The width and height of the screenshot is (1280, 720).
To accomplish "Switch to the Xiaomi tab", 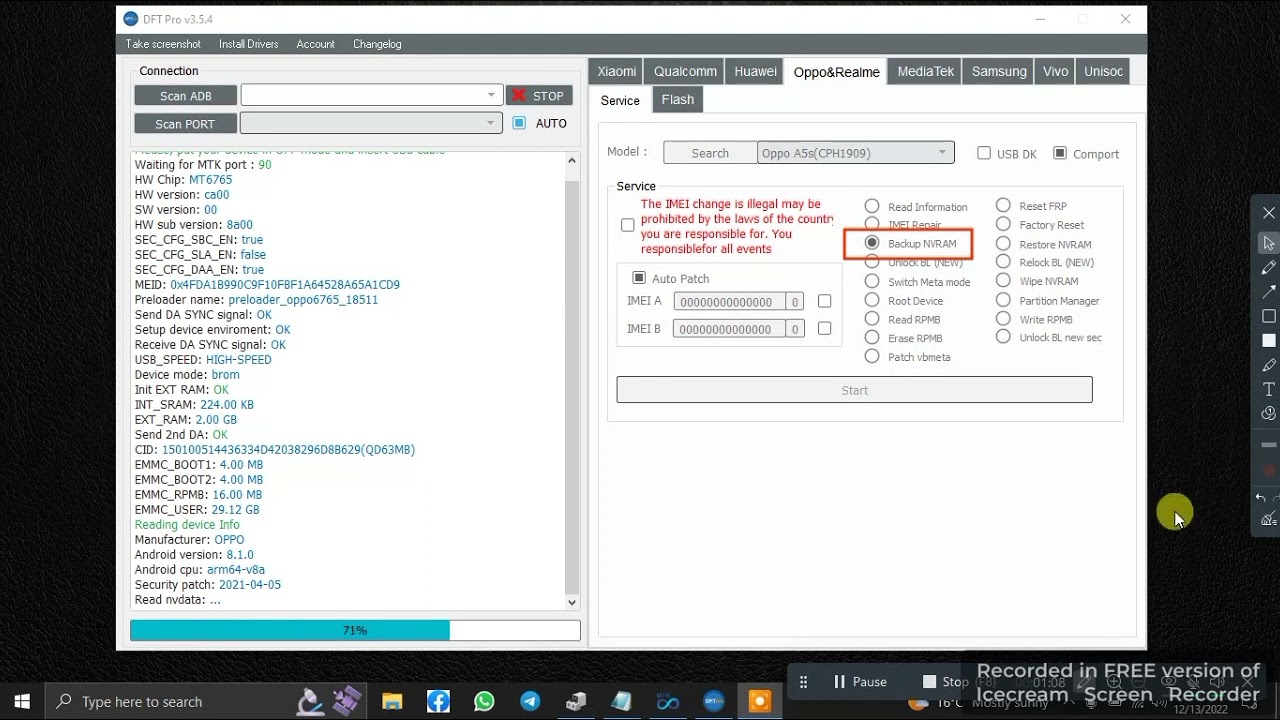I will click(x=617, y=71).
